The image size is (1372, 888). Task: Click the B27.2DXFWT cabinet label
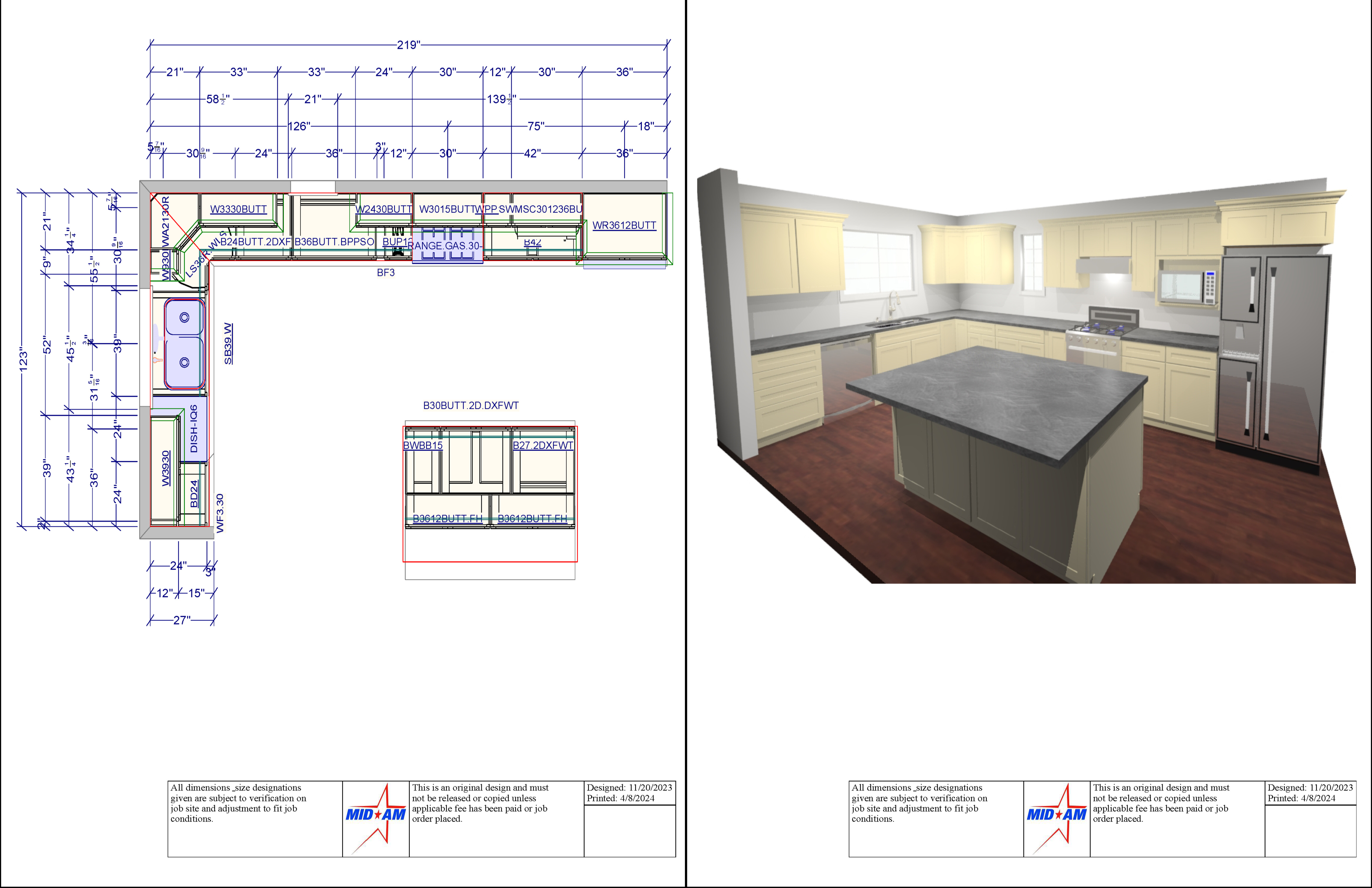543,446
